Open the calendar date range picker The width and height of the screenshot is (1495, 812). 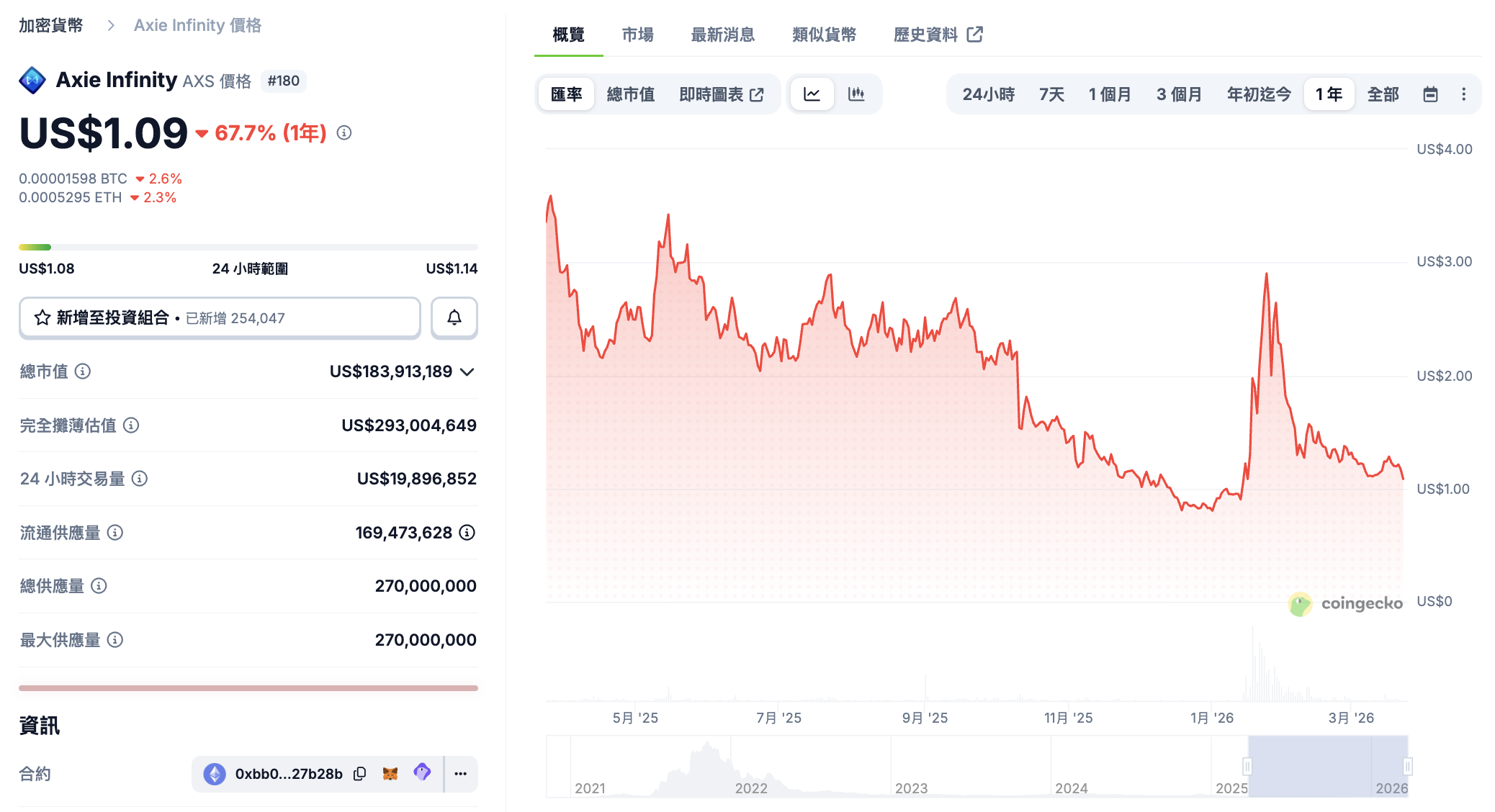tap(1430, 94)
